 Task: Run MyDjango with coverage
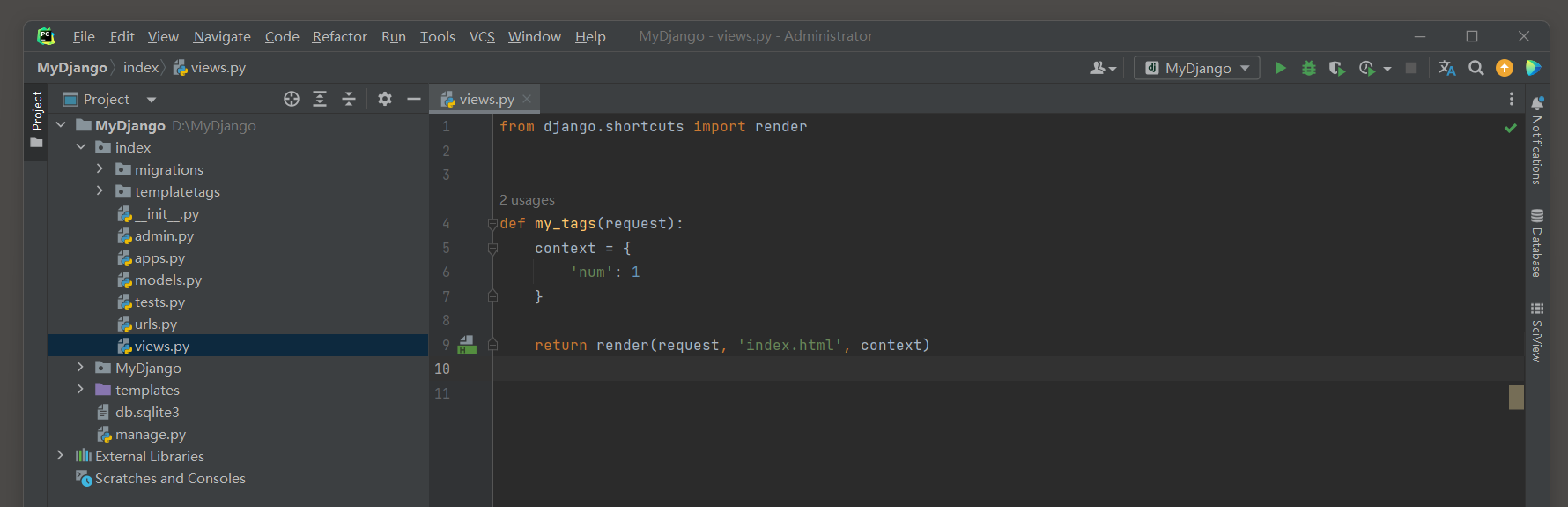(1337, 68)
